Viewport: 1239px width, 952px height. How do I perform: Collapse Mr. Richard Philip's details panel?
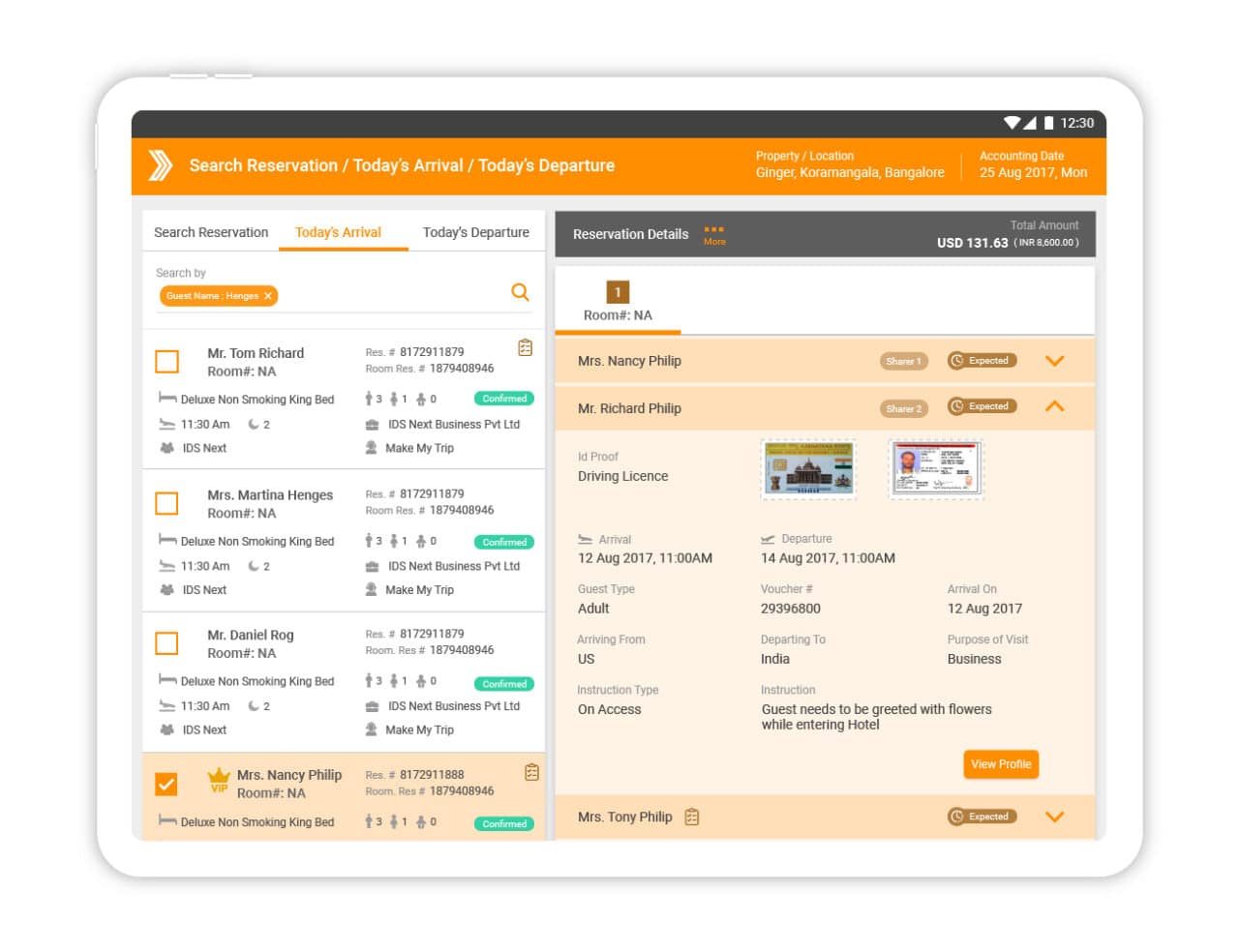[1054, 406]
